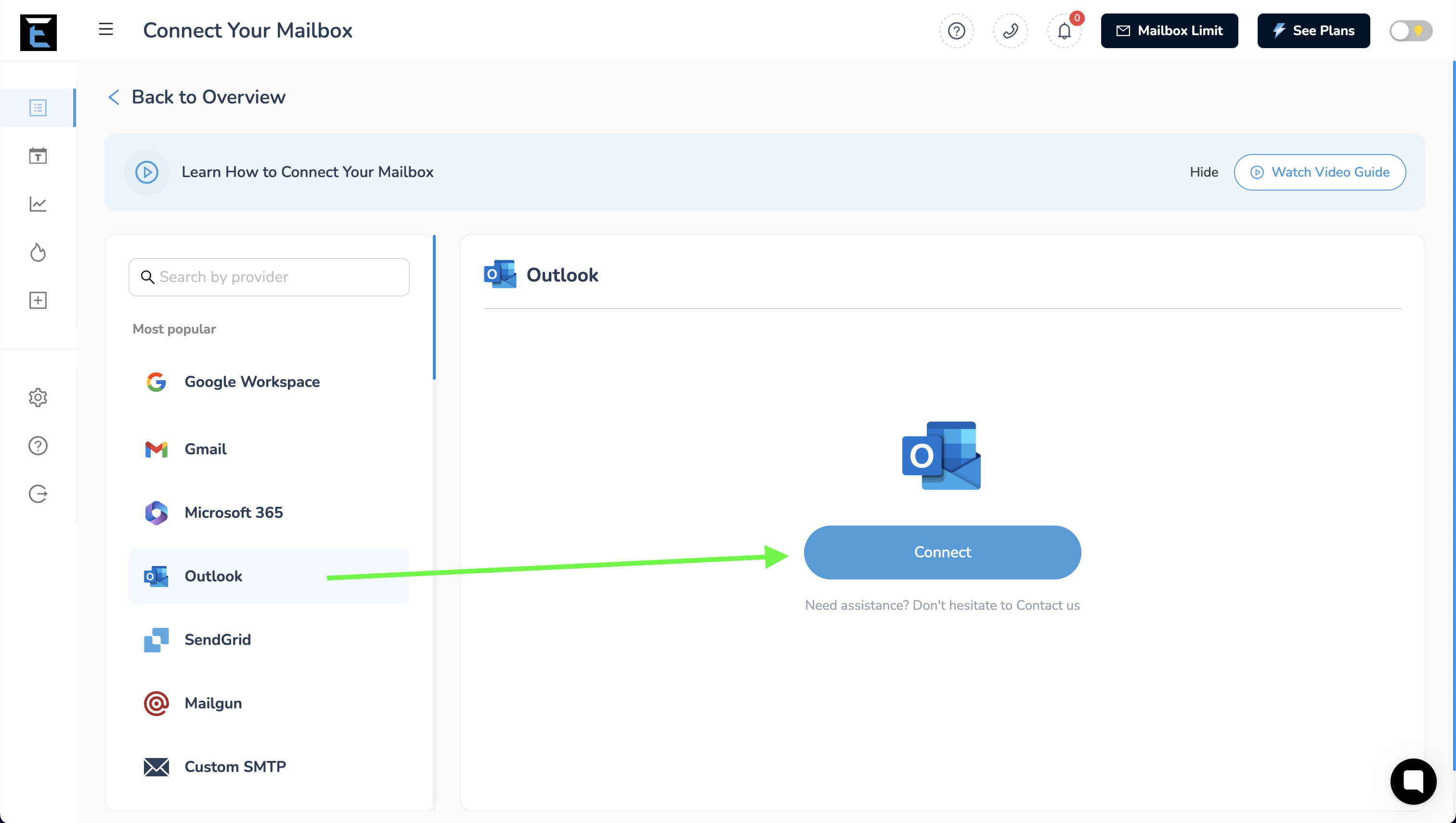Choose Custom SMTP provider
Viewport: 1456px width, 823px height.
click(x=234, y=767)
